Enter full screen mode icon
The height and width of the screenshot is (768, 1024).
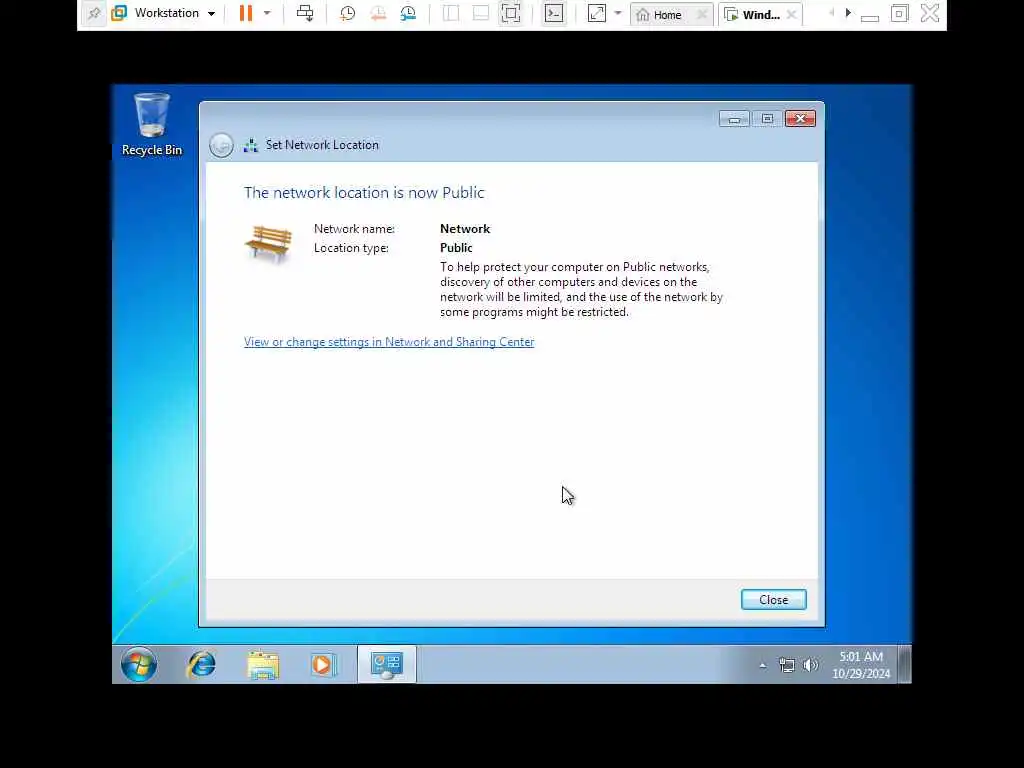(511, 13)
